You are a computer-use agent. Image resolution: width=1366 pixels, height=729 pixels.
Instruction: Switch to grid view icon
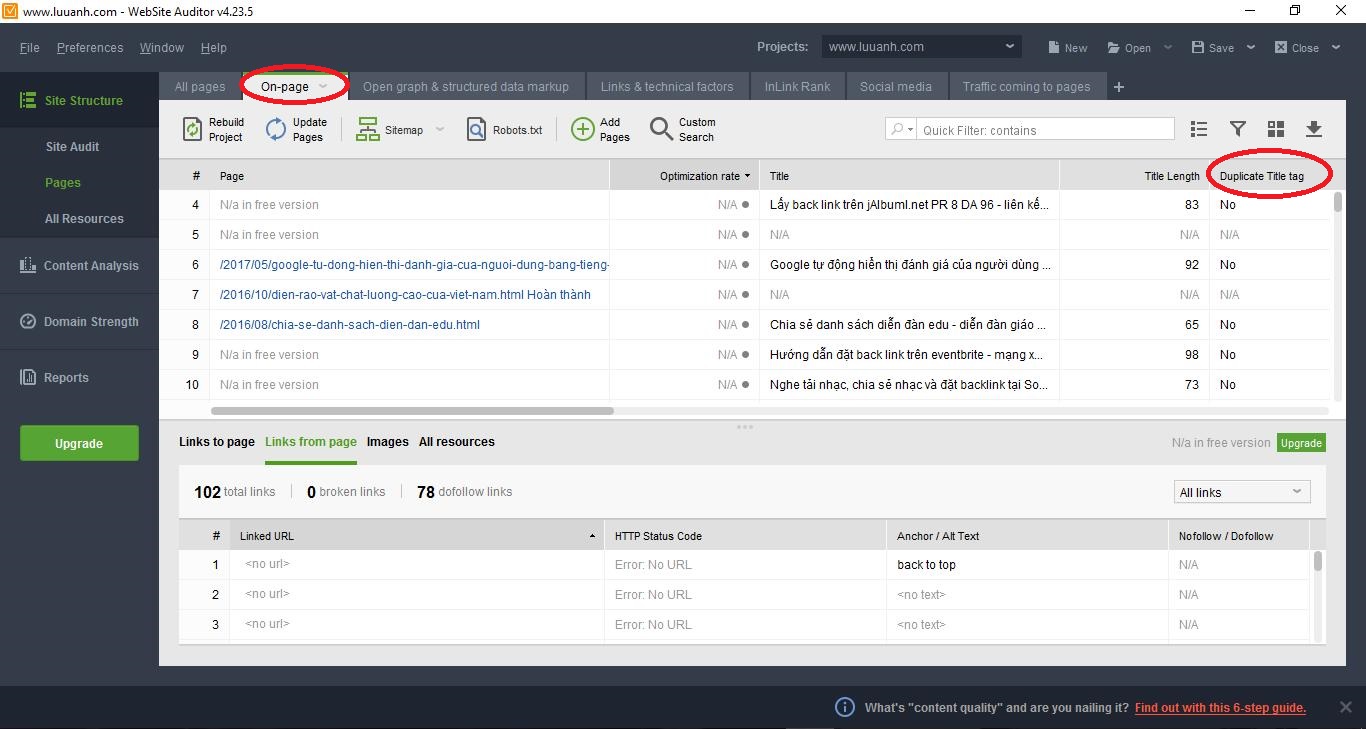coord(1276,129)
